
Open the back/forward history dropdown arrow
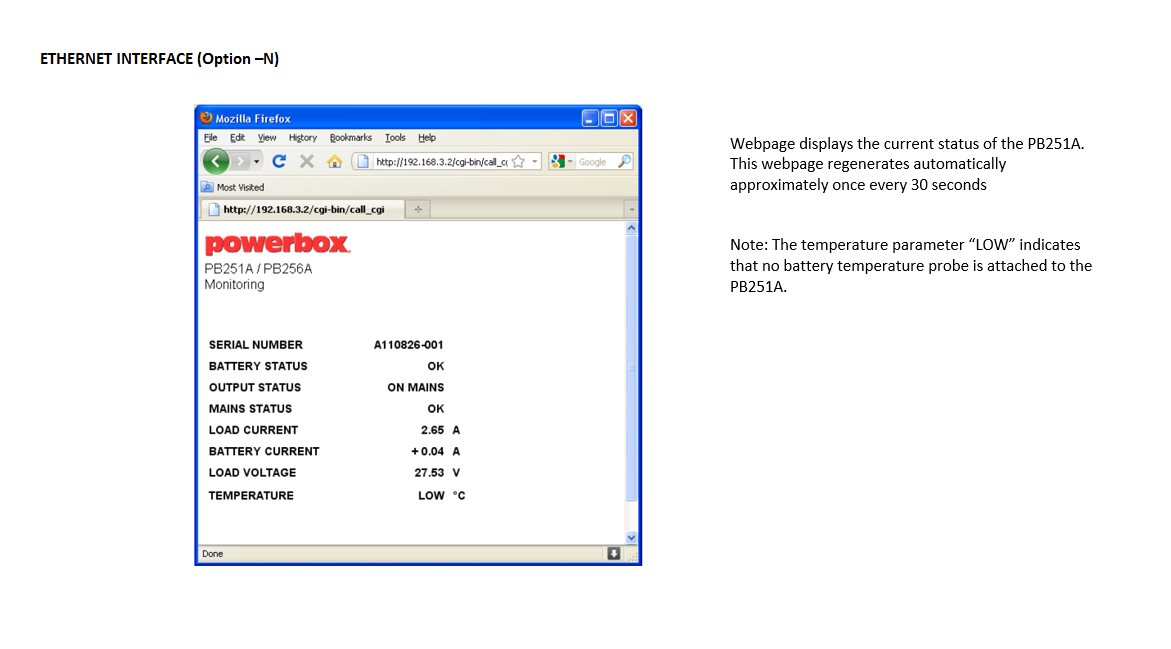[x=257, y=161]
